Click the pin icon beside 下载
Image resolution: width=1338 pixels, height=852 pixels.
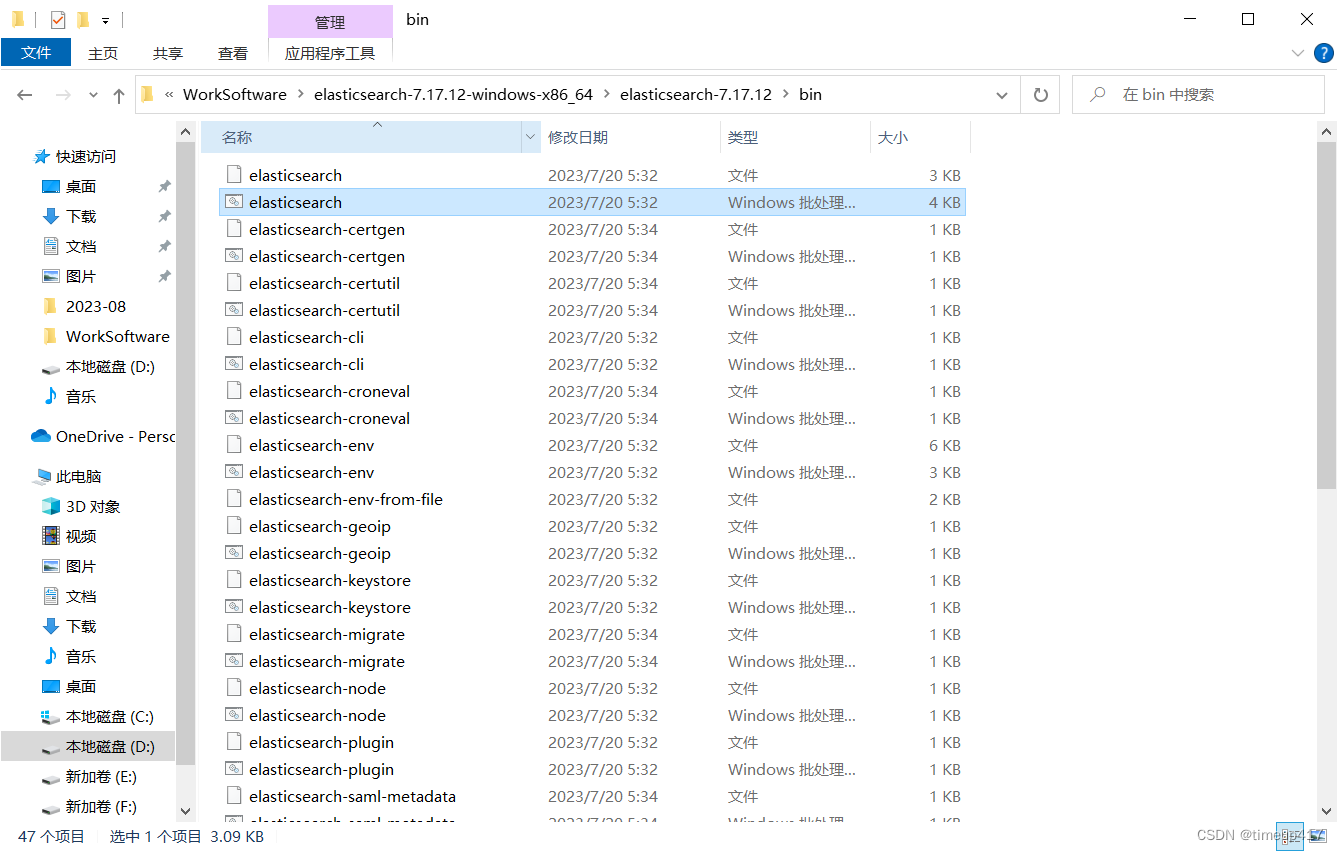[x=164, y=217]
